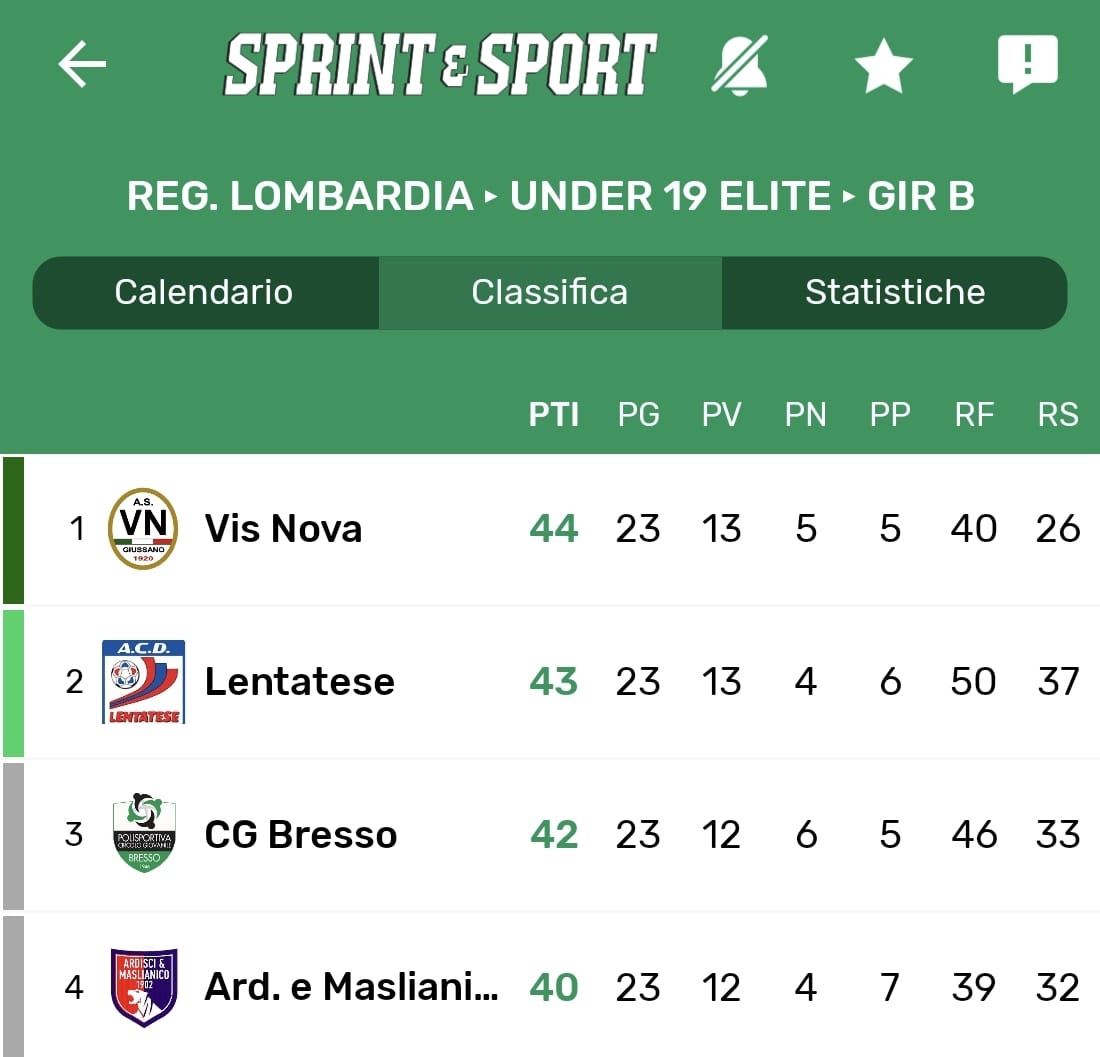Click the Vis Nova club crest
The width and height of the screenshot is (1100, 1057).
pyautogui.click(x=143, y=529)
